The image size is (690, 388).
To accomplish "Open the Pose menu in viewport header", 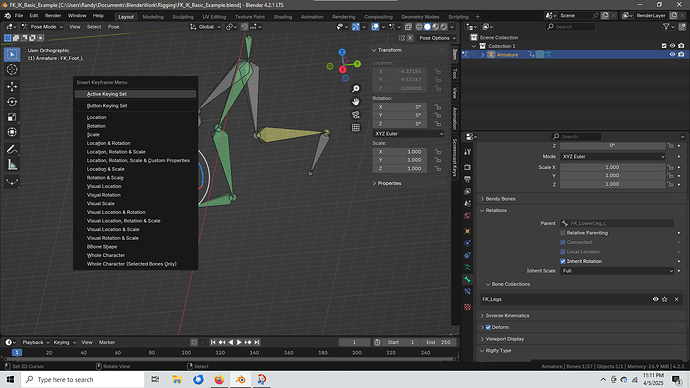I will [x=114, y=27].
